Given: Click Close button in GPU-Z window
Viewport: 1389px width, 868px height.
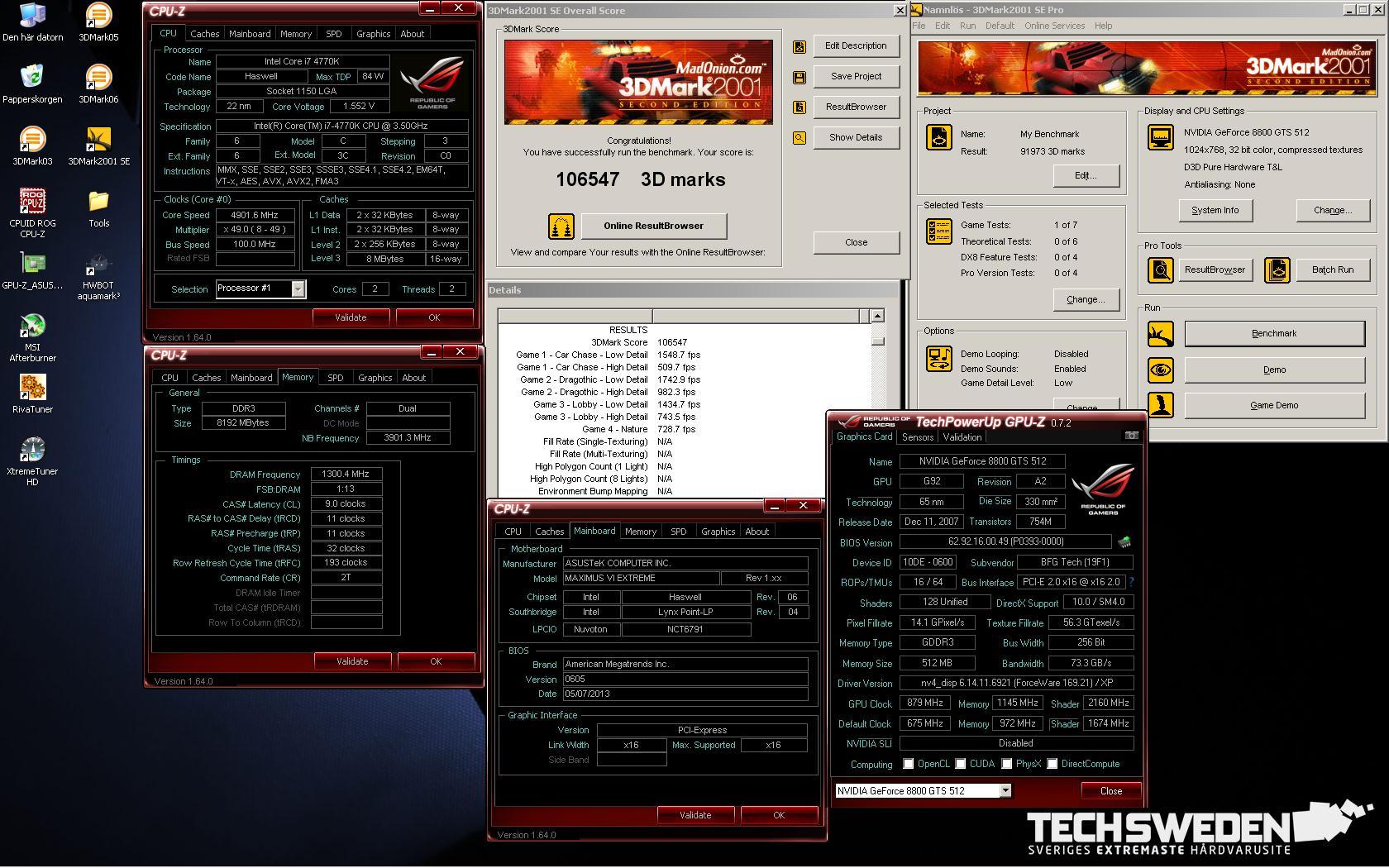Looking at the screenshot, I should click(x=1110, y=791).
